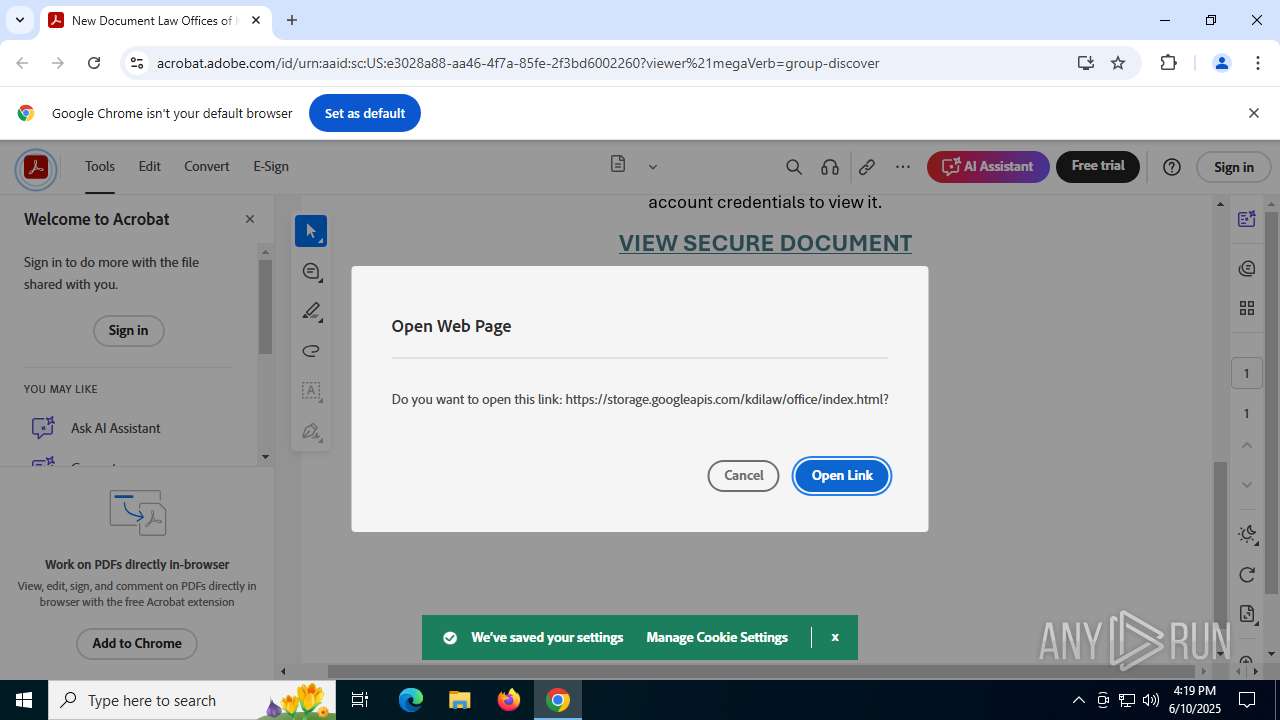Open the page thumbnails grid icon
The height and width of the screenshot is (720, 1280).
coord(1246,308)
